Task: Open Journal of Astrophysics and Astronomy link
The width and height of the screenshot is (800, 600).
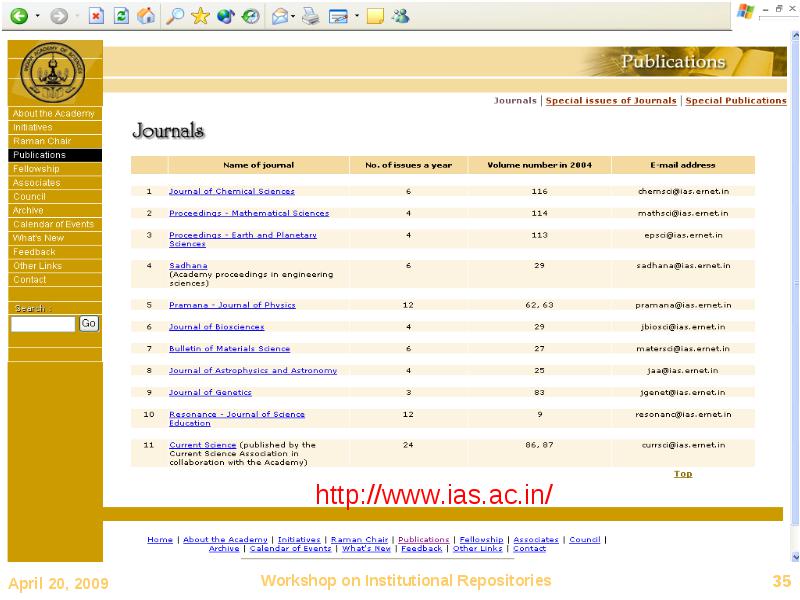Action: click(x=253, y=370)
